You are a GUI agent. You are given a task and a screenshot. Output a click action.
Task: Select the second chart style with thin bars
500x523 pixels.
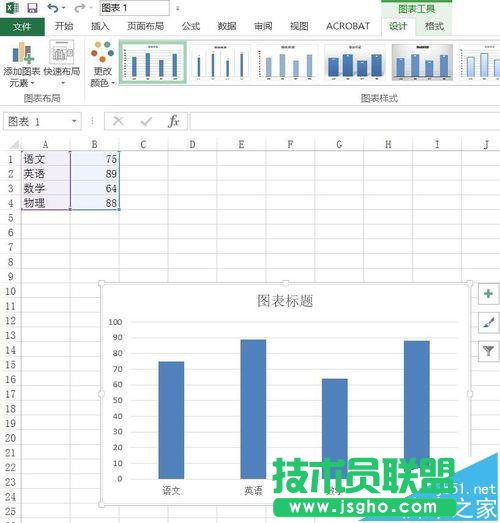click(x=220, y=63)
